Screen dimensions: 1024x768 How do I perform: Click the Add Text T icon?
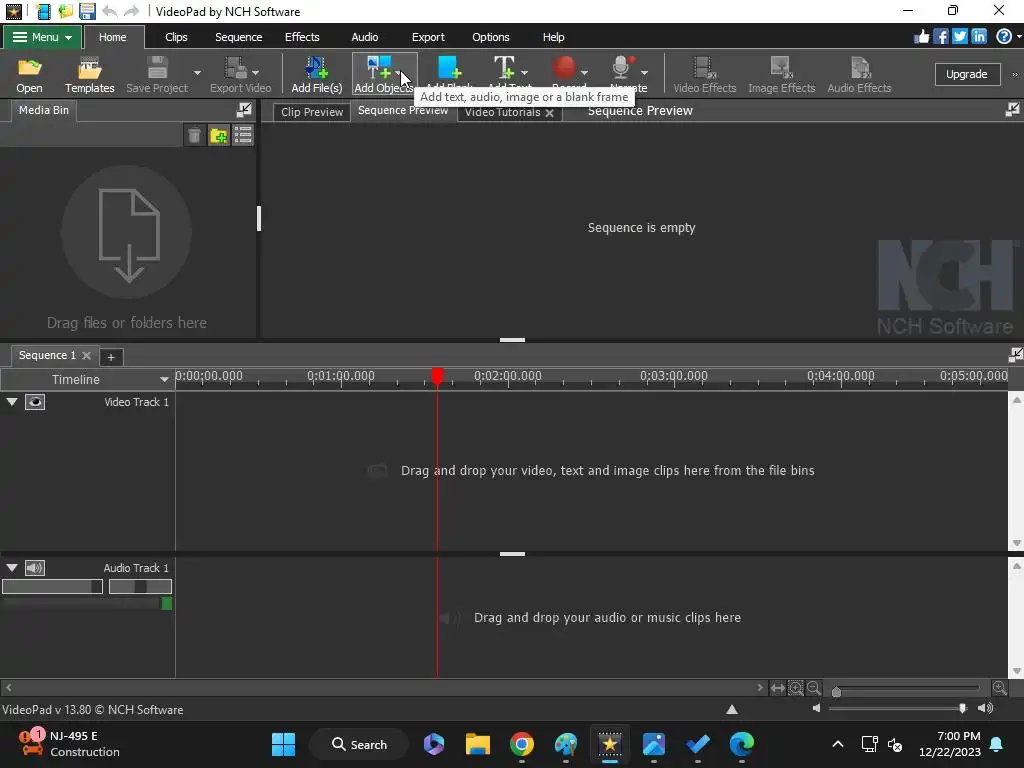point(504,67)
